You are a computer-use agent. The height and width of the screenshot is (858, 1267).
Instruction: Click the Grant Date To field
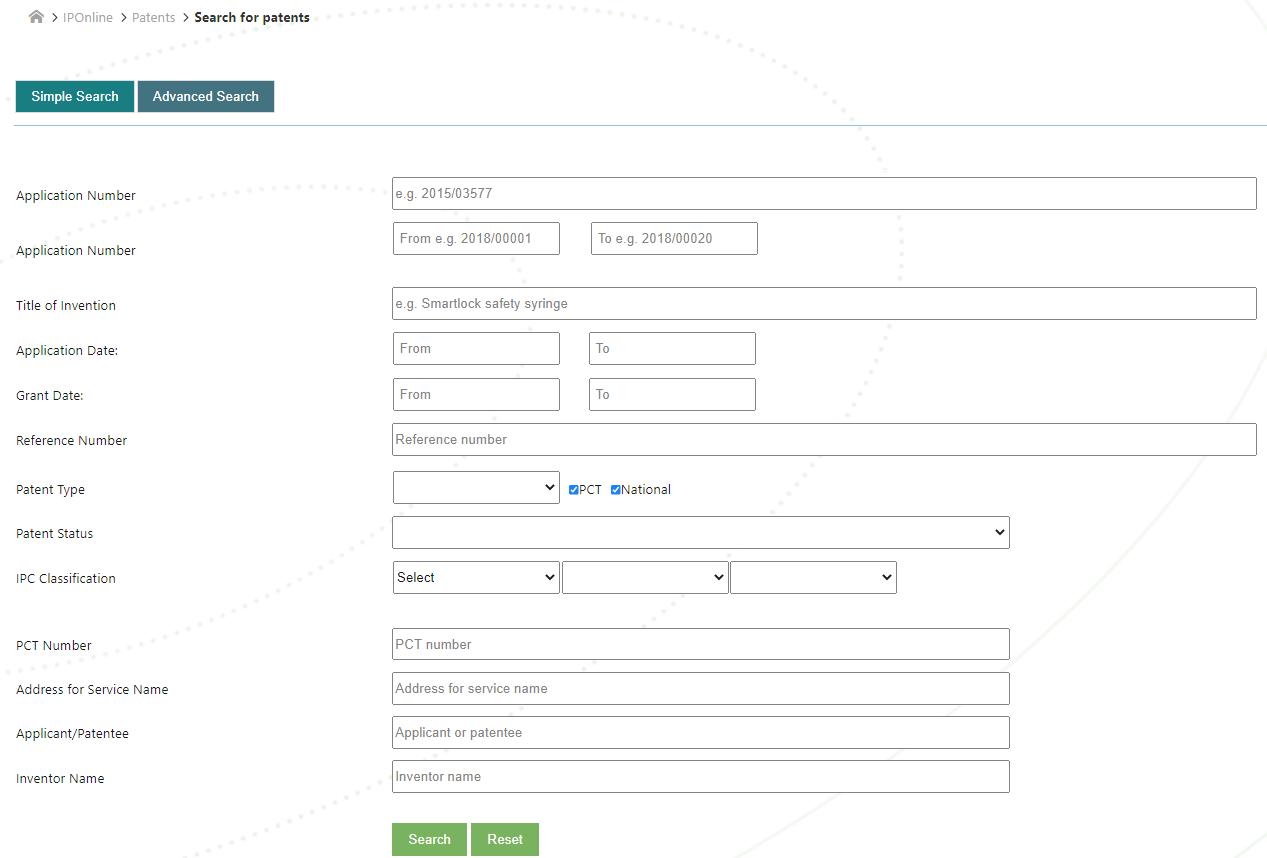[x=672, y=395]
